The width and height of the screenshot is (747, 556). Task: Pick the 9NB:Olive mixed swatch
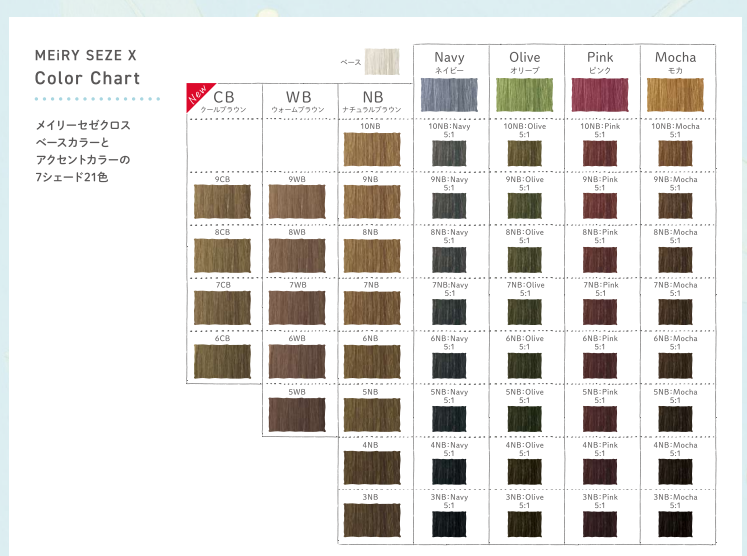[x=525, y=206]
